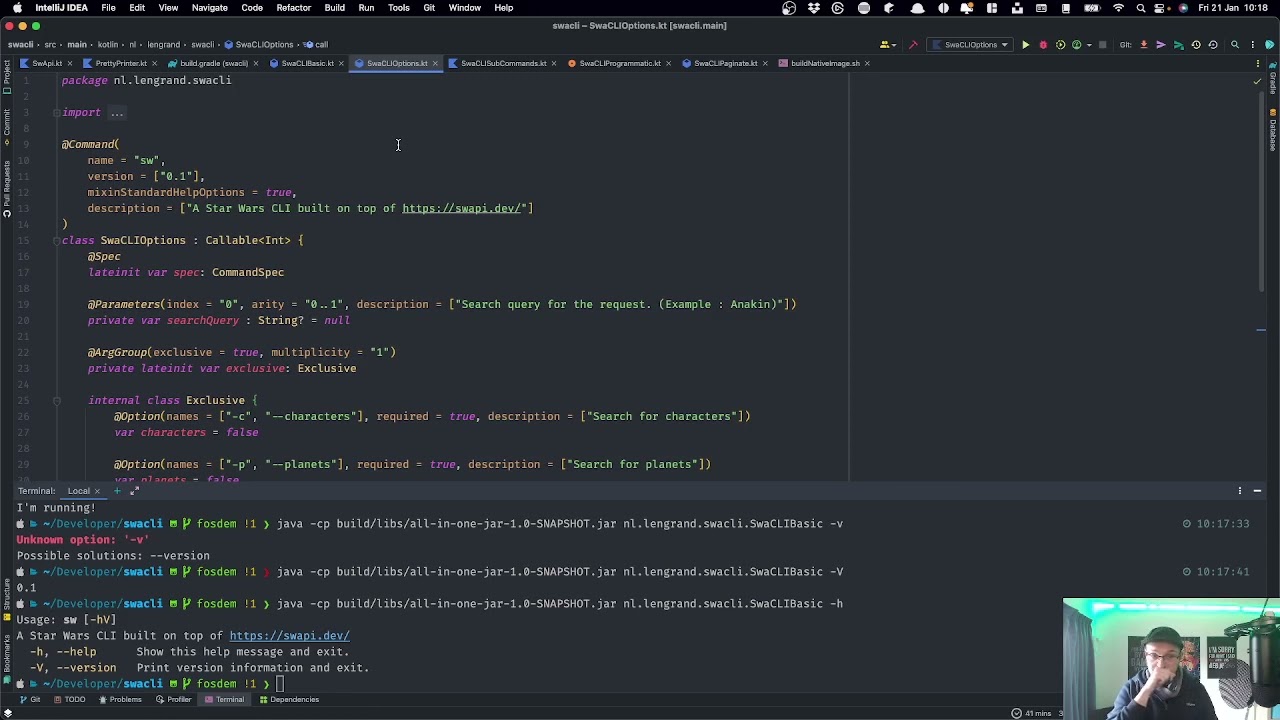Open the terminal panel options menu
The height and width of the screenshot is (720, 1280).
(x=1240, y=491)
